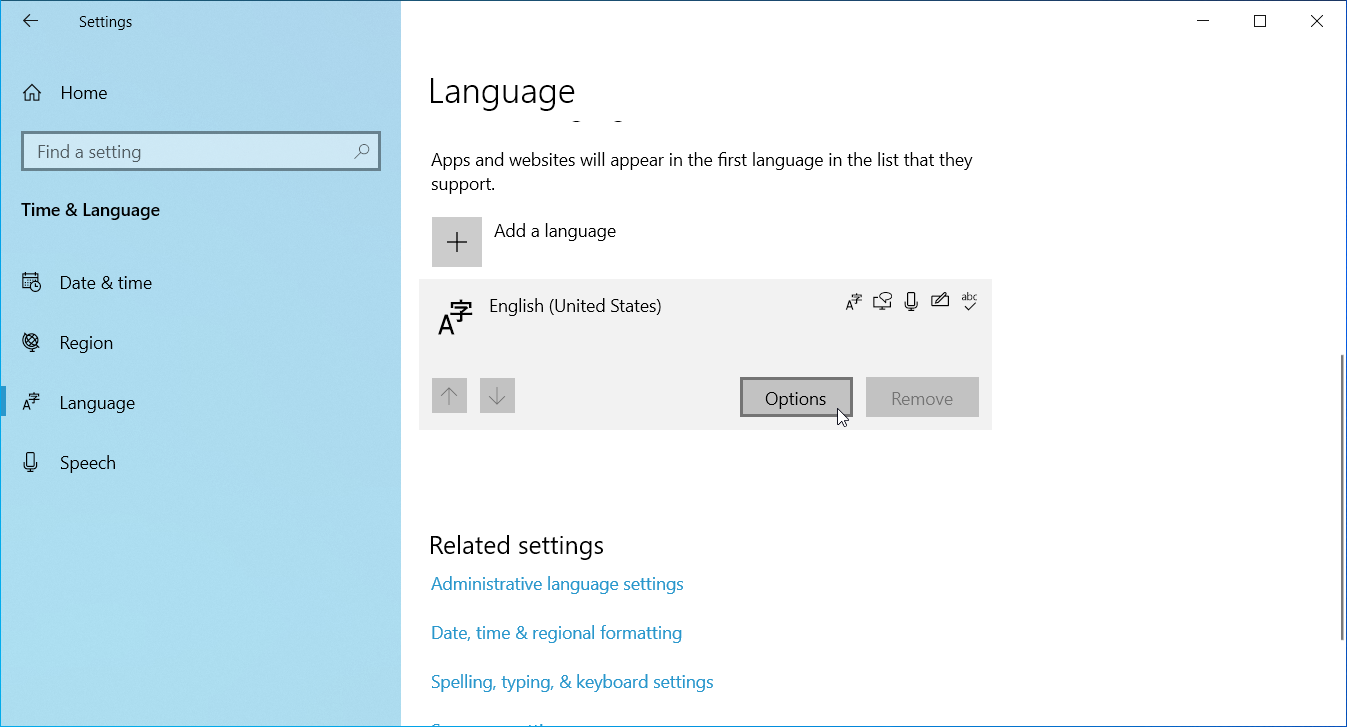The height and width of the screenshot is (727, 1347).
Task: Click the magnifier icon in search box
Action: click(362, 151)
